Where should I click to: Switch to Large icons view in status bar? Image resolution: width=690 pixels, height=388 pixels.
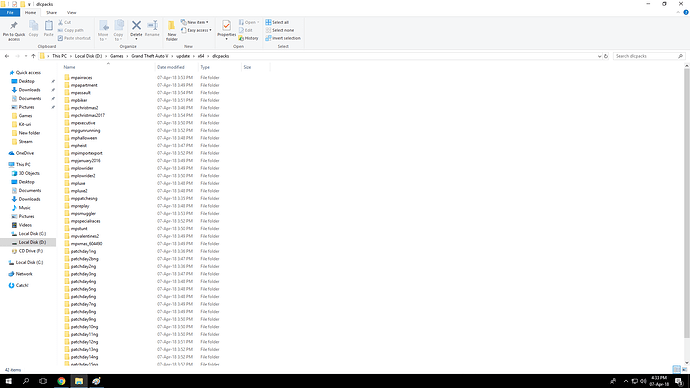point(684,369)
